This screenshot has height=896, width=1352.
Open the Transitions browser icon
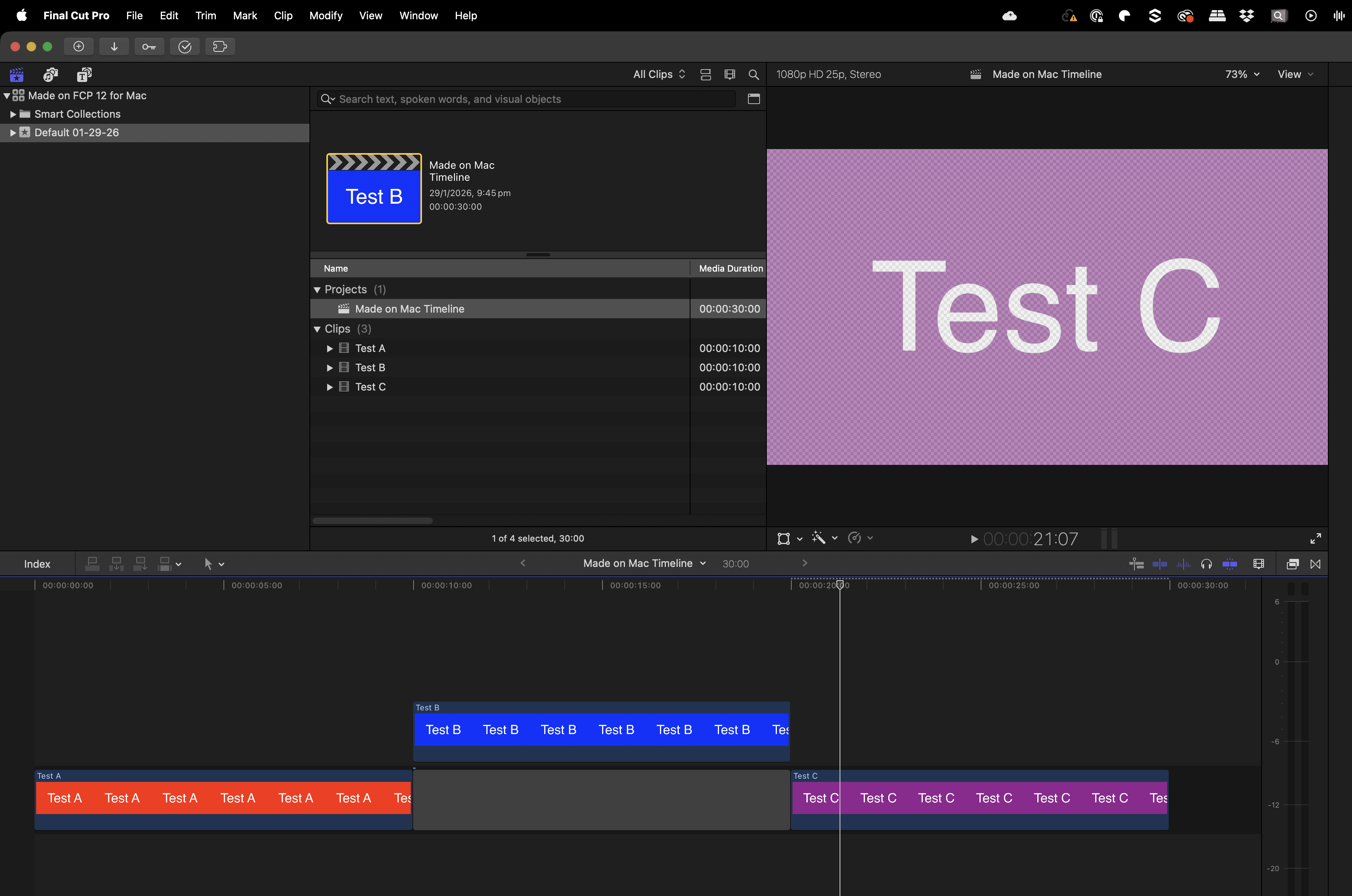point(1315,564)
